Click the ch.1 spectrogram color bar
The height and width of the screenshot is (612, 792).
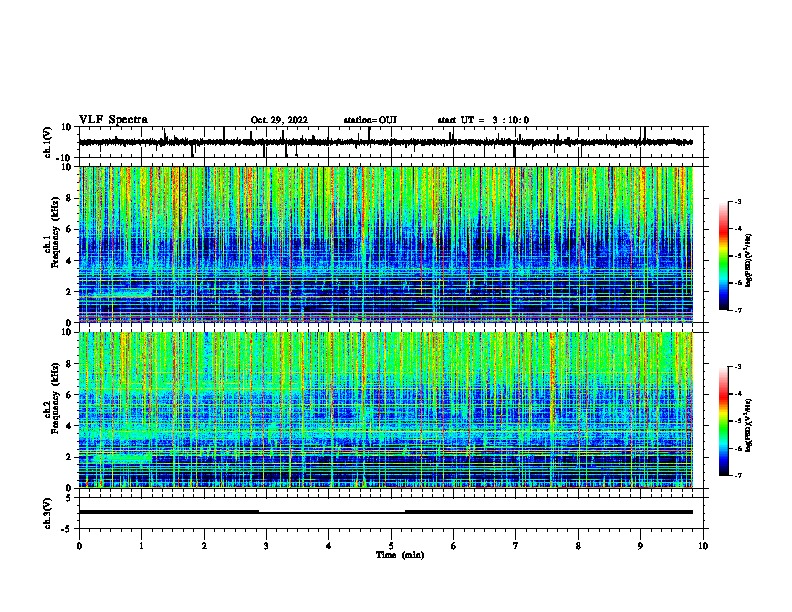click(x=724, y=256)
